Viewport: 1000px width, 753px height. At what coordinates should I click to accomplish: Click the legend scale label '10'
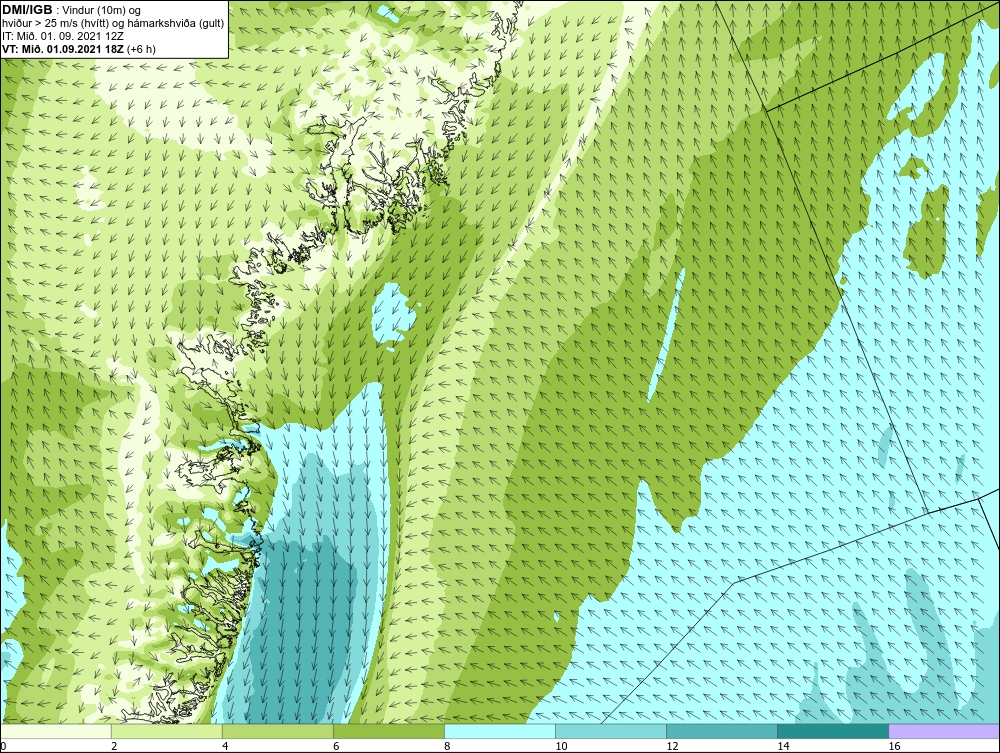point(561,746)
